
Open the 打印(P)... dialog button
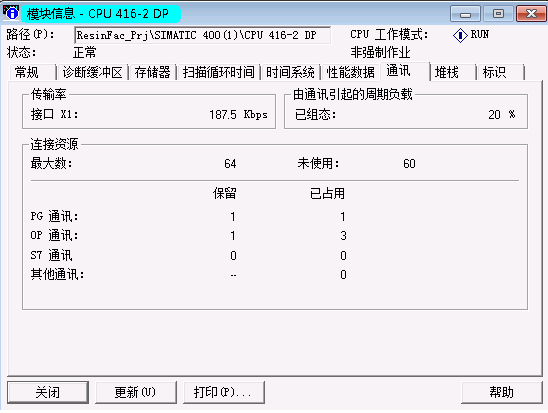[224, 392]
